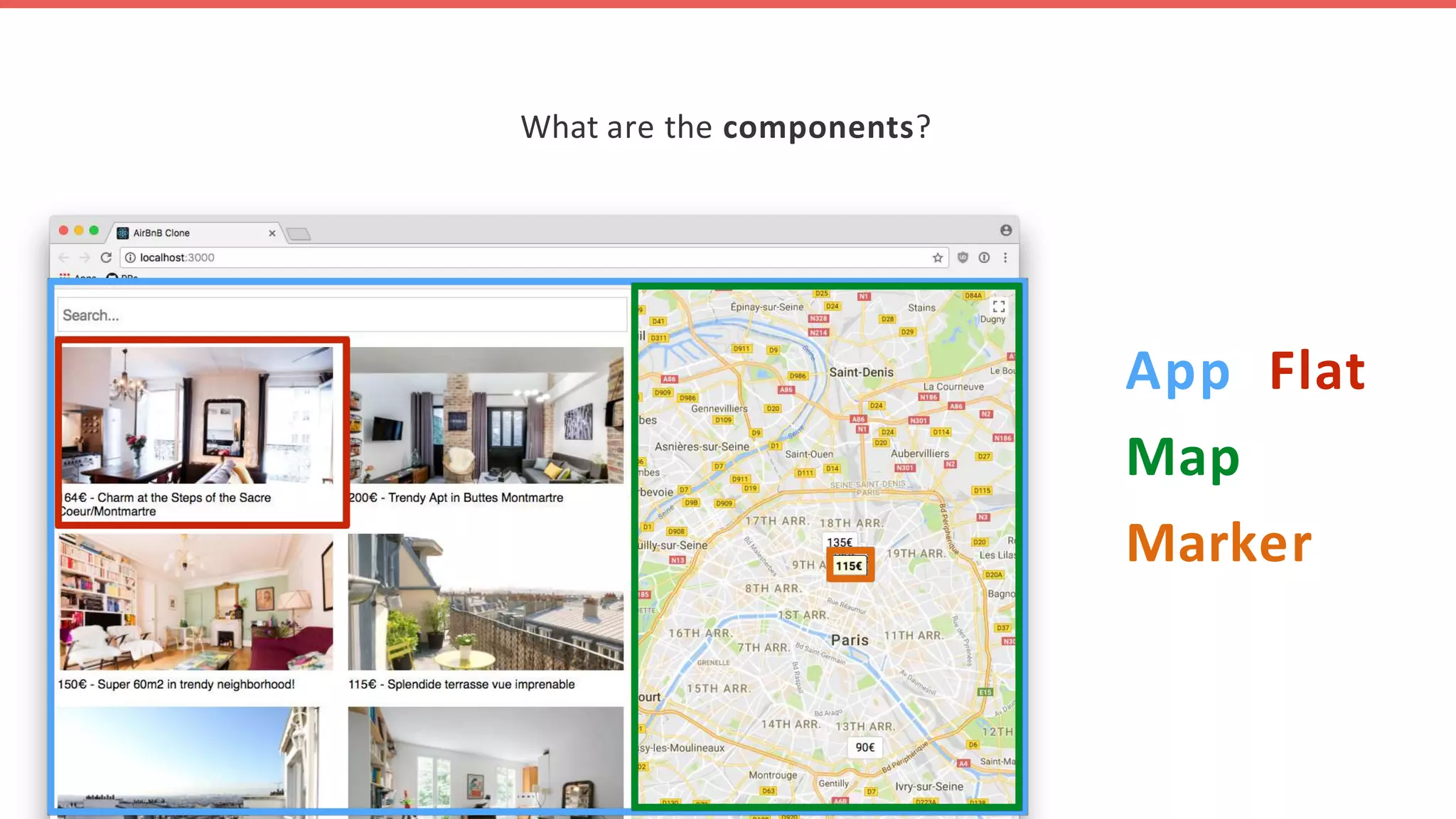The height and width of the screenshot is (819, 1456).
Task: Select the 150€ Super 60m2 flat photo
Action: tap(196, 602)
